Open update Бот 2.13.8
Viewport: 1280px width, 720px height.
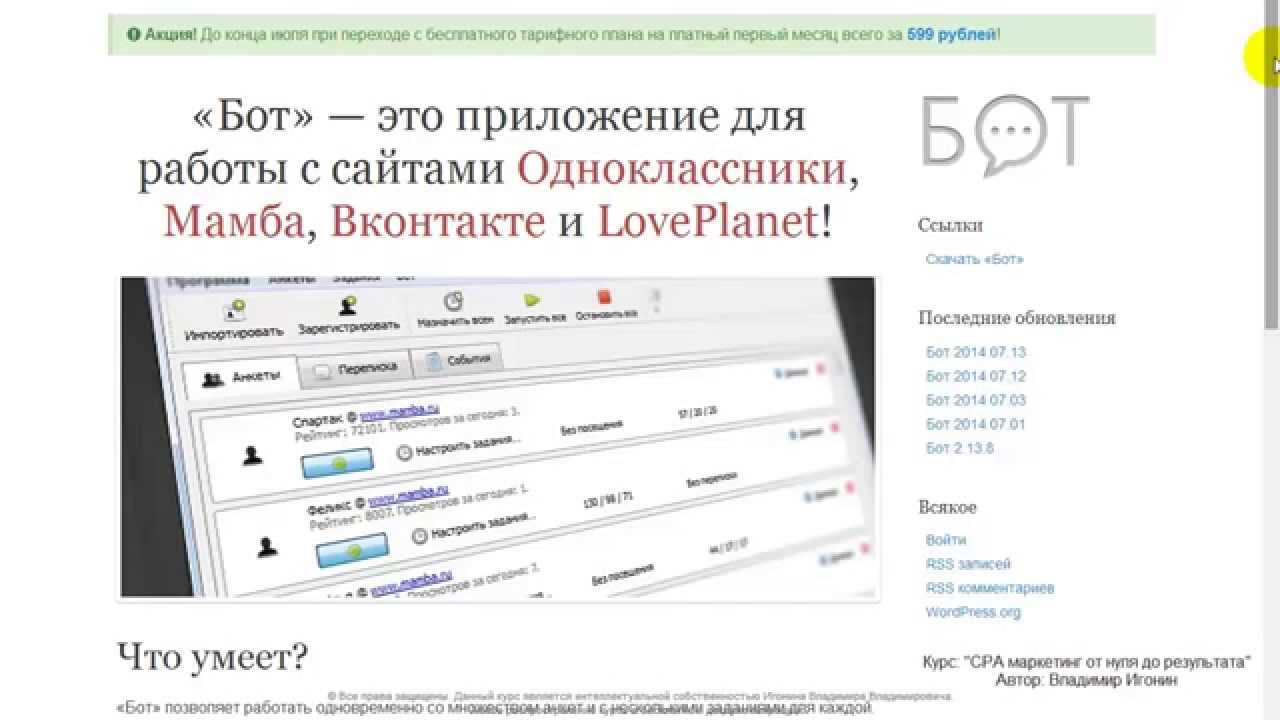tap(959, 448)
